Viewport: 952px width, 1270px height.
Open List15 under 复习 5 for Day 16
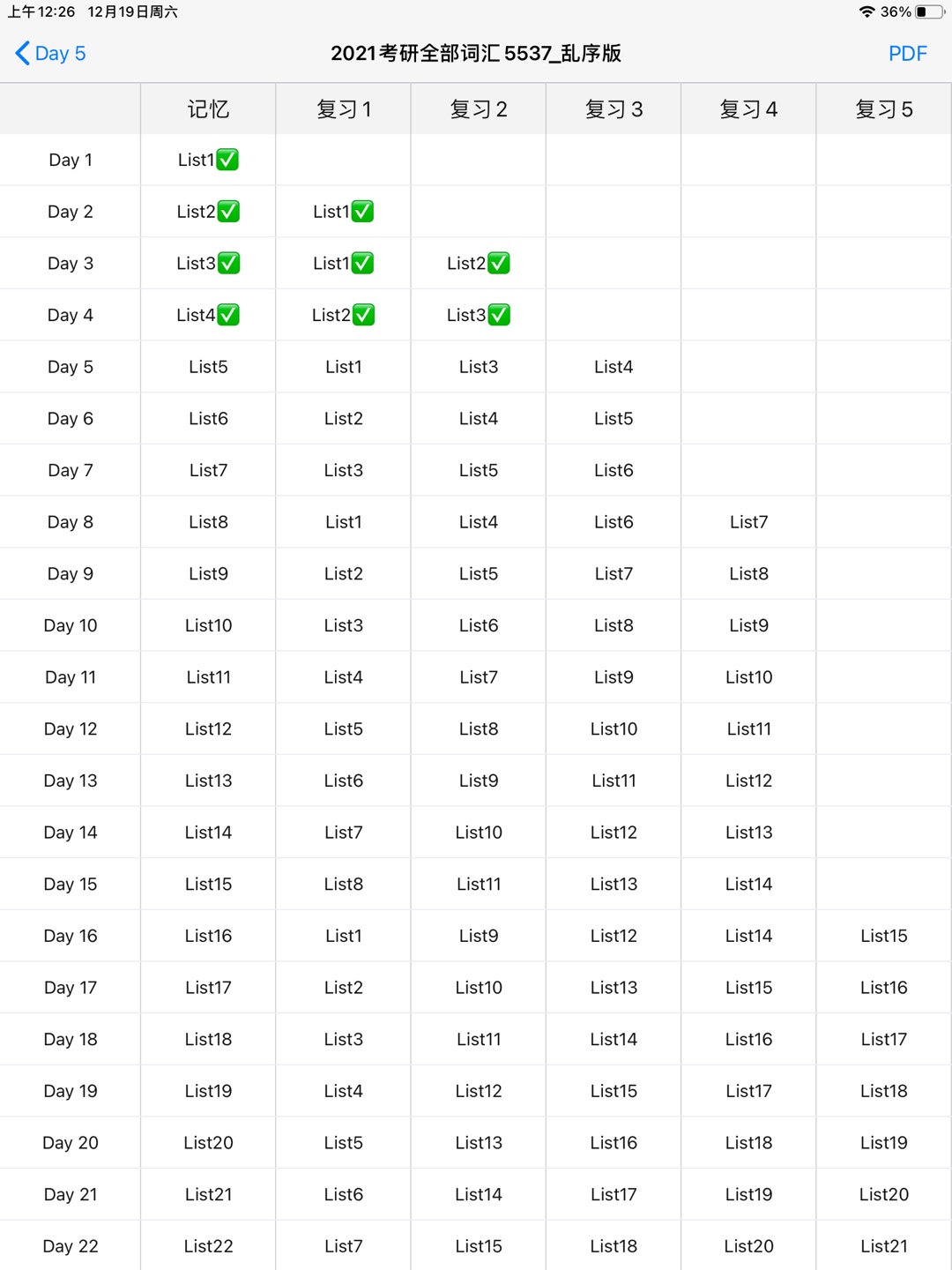[884, 936]
